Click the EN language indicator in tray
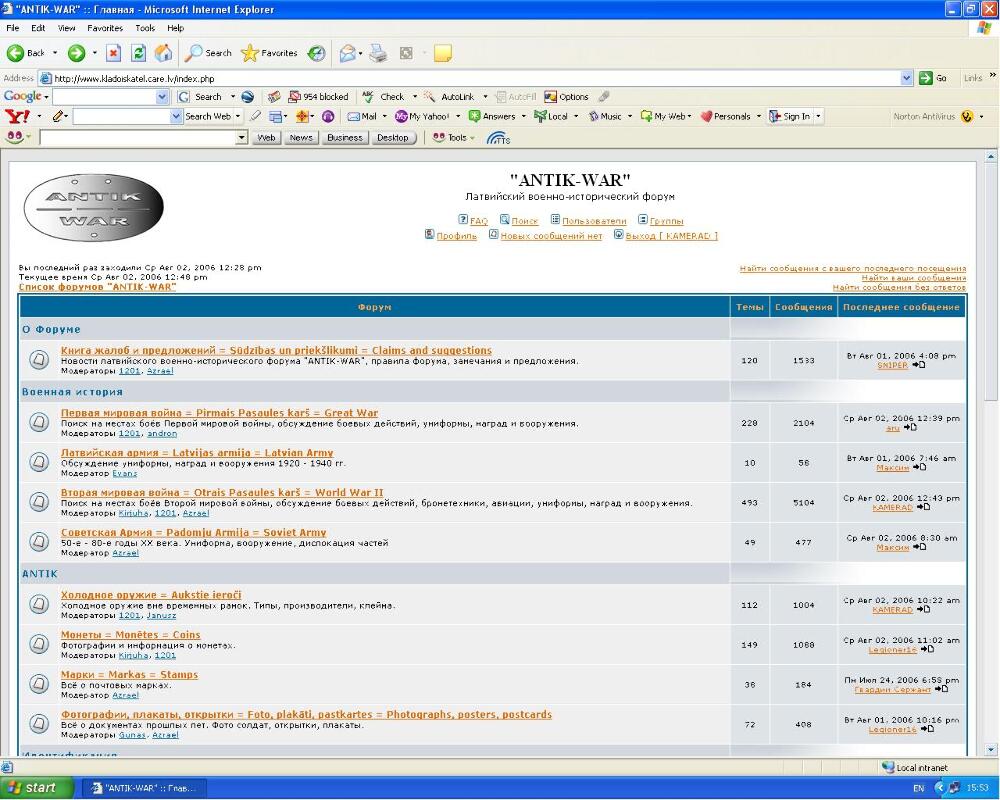 pos(918,789)
